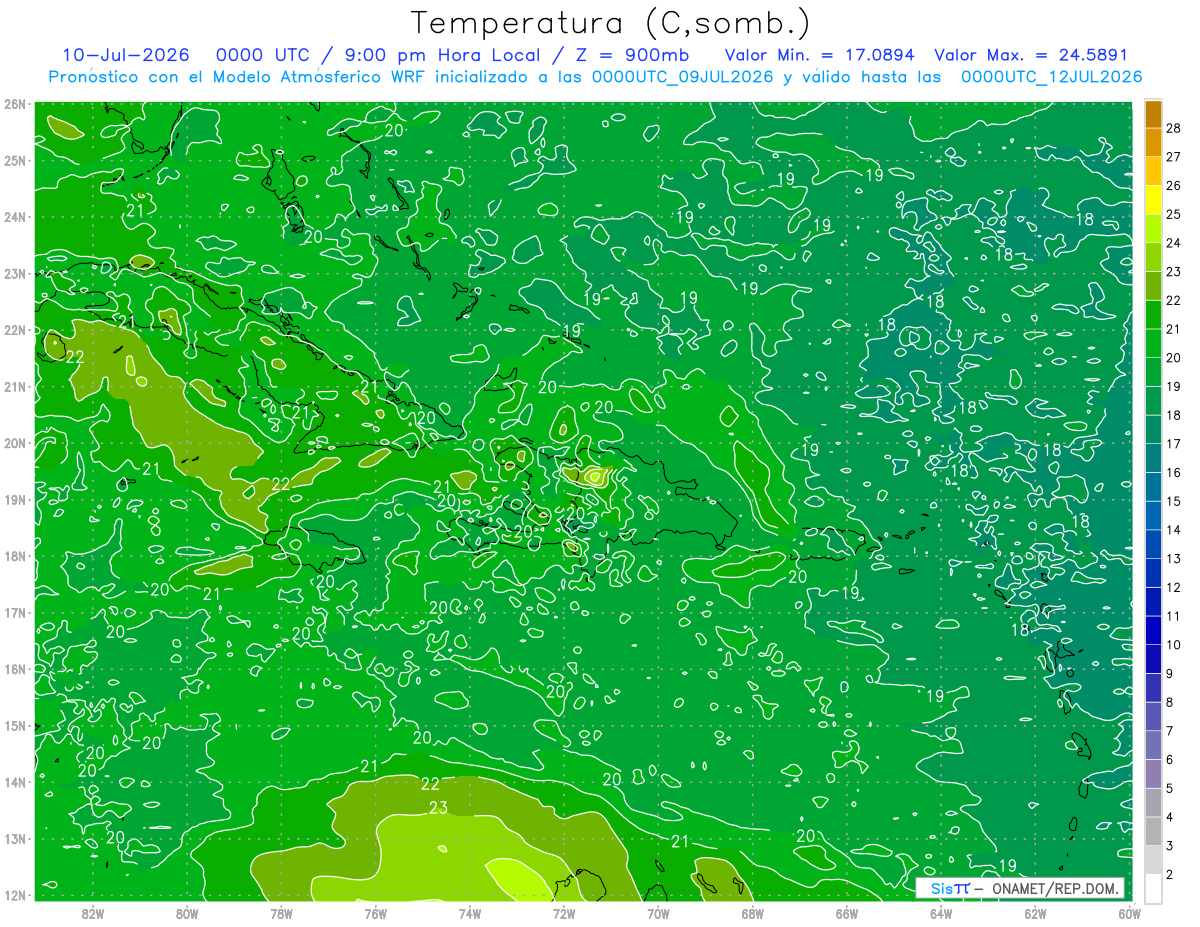The image size is (1200, 927).
Task: Click the "19" label on the color scale
Action: coord(1173,386)
